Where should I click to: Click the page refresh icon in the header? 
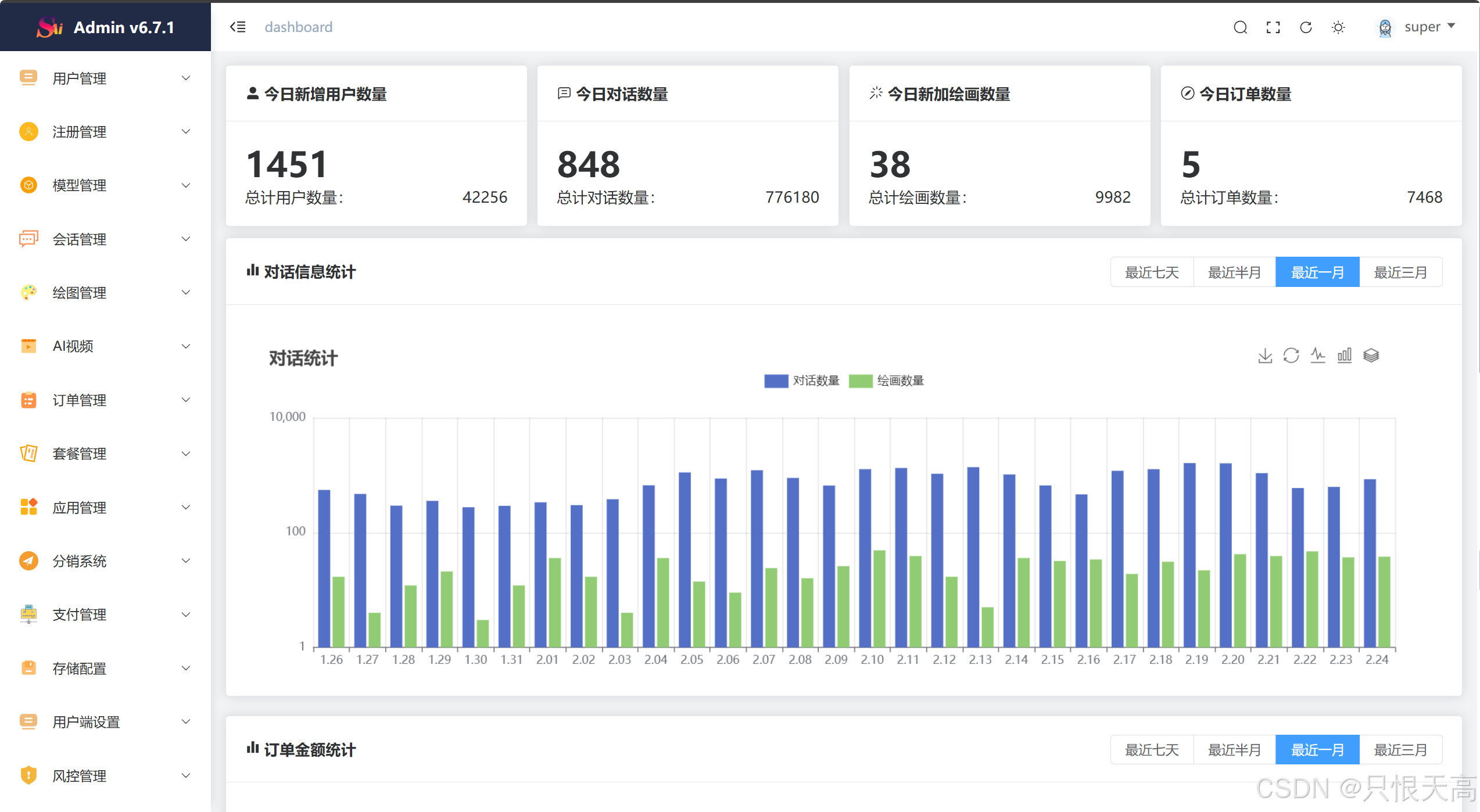1306,27
